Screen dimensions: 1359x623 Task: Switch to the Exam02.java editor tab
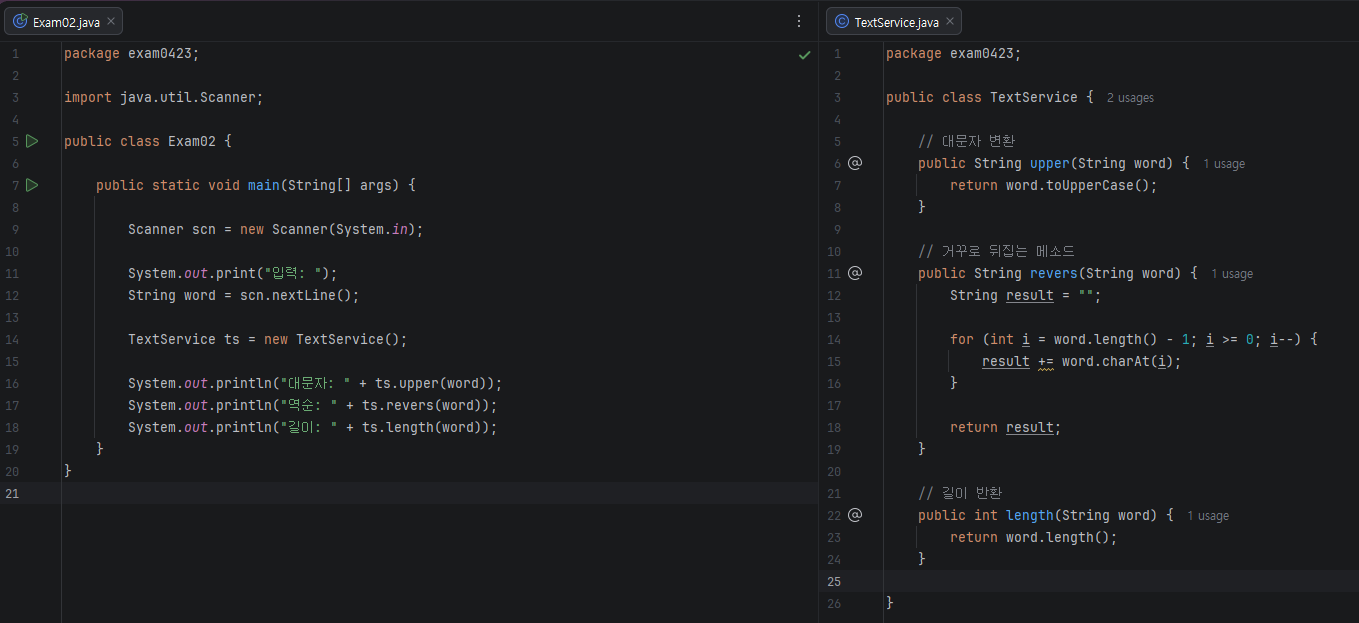click(x=64, y=21)
